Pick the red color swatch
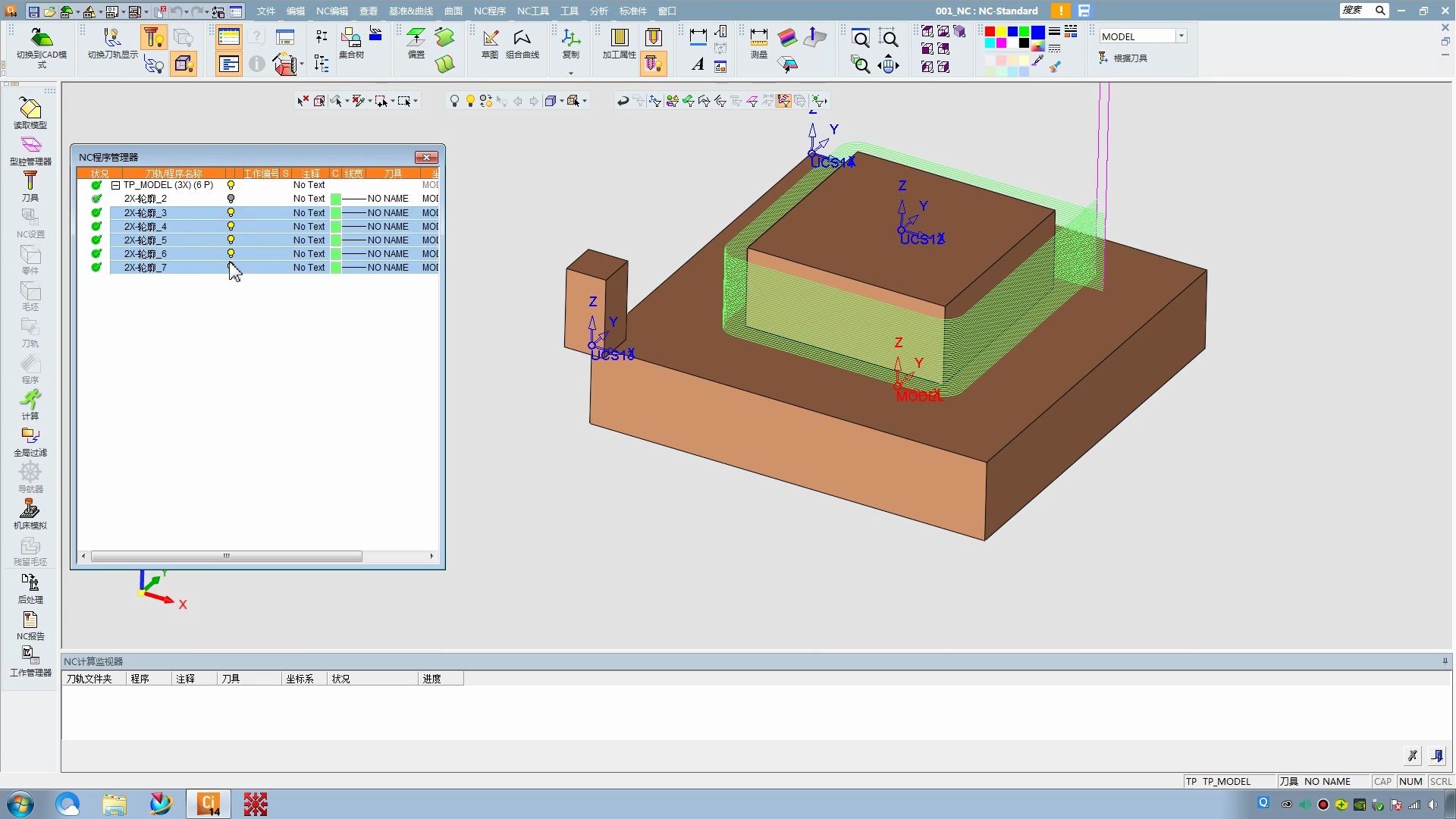The width and height of the screenshot is (1456, 819). pos(990,32)
